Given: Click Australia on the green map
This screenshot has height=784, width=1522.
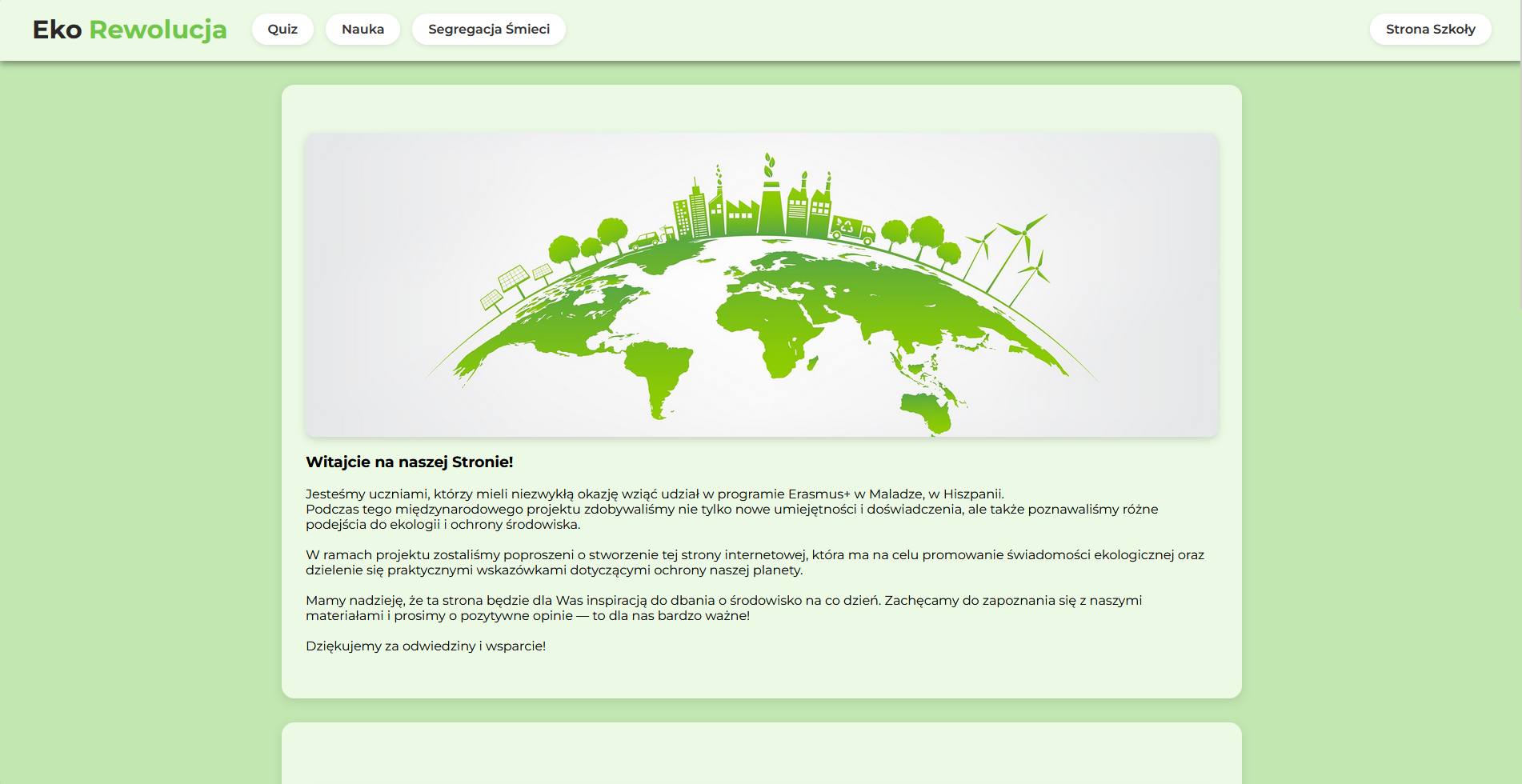Looking at the screenshot, I should [928, 411].
